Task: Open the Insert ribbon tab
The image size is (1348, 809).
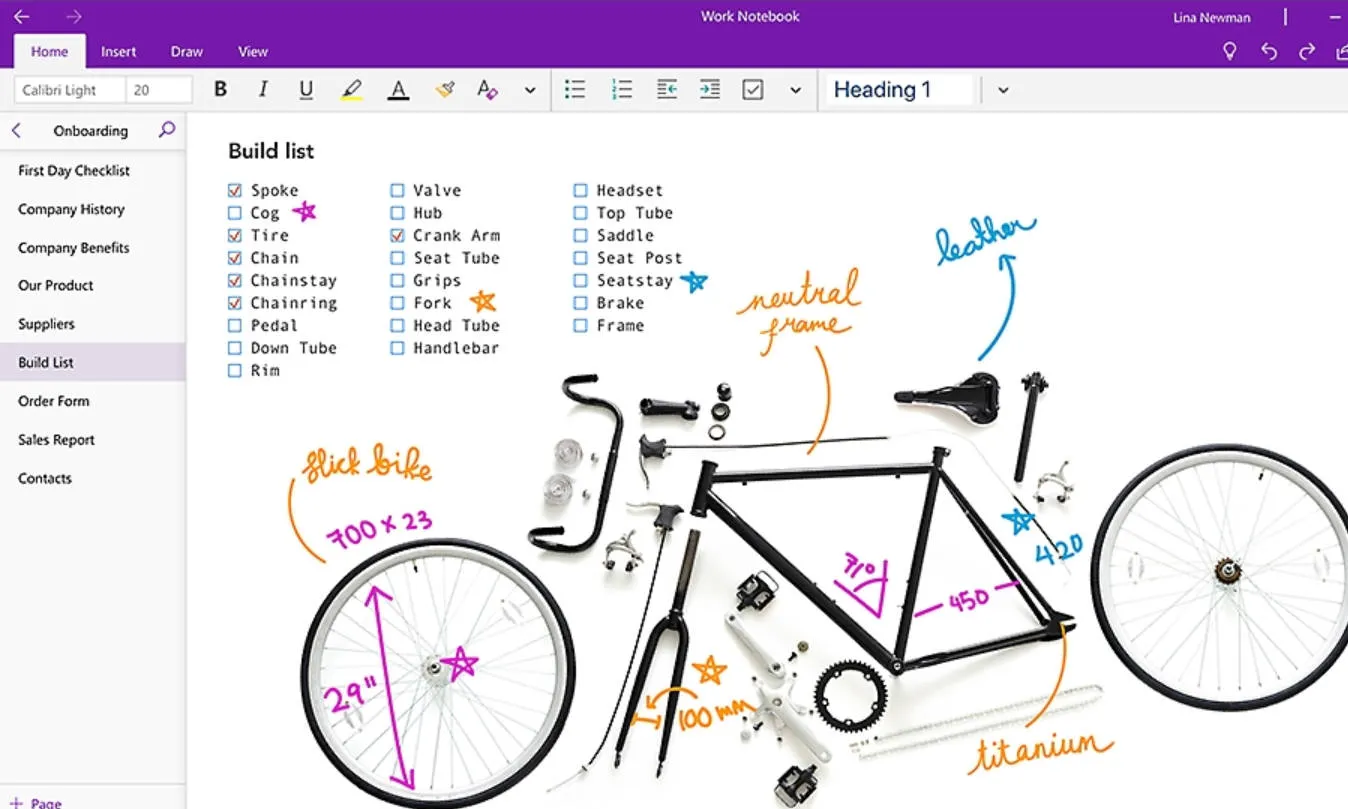Action: (119, 51)
